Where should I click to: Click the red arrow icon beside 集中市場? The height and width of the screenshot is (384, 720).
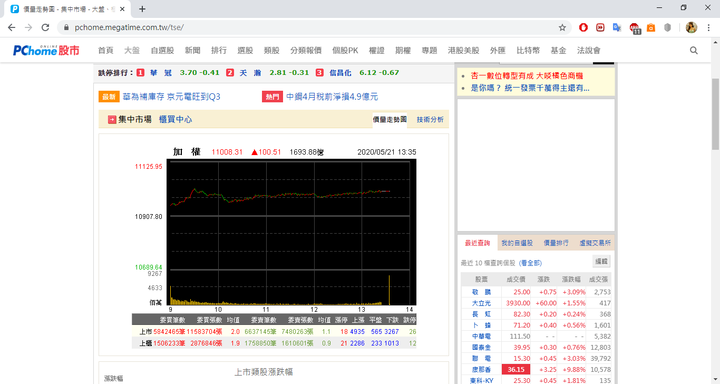(112, 119)
